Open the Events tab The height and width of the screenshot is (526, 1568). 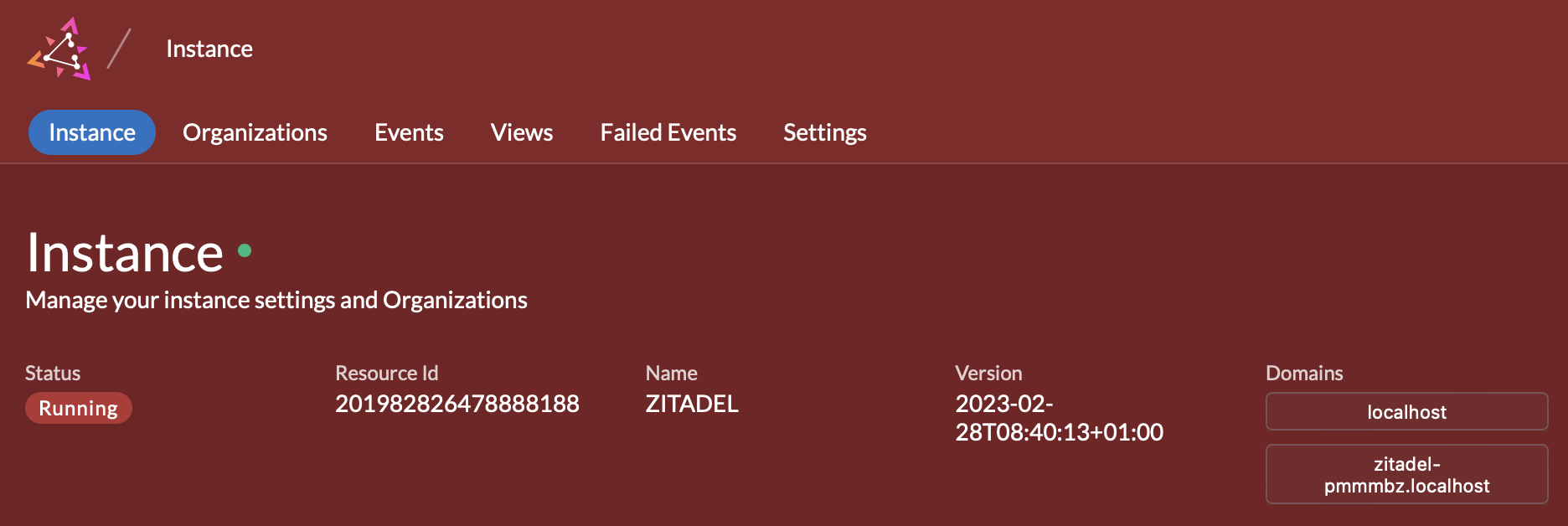(x=409, y=132)
